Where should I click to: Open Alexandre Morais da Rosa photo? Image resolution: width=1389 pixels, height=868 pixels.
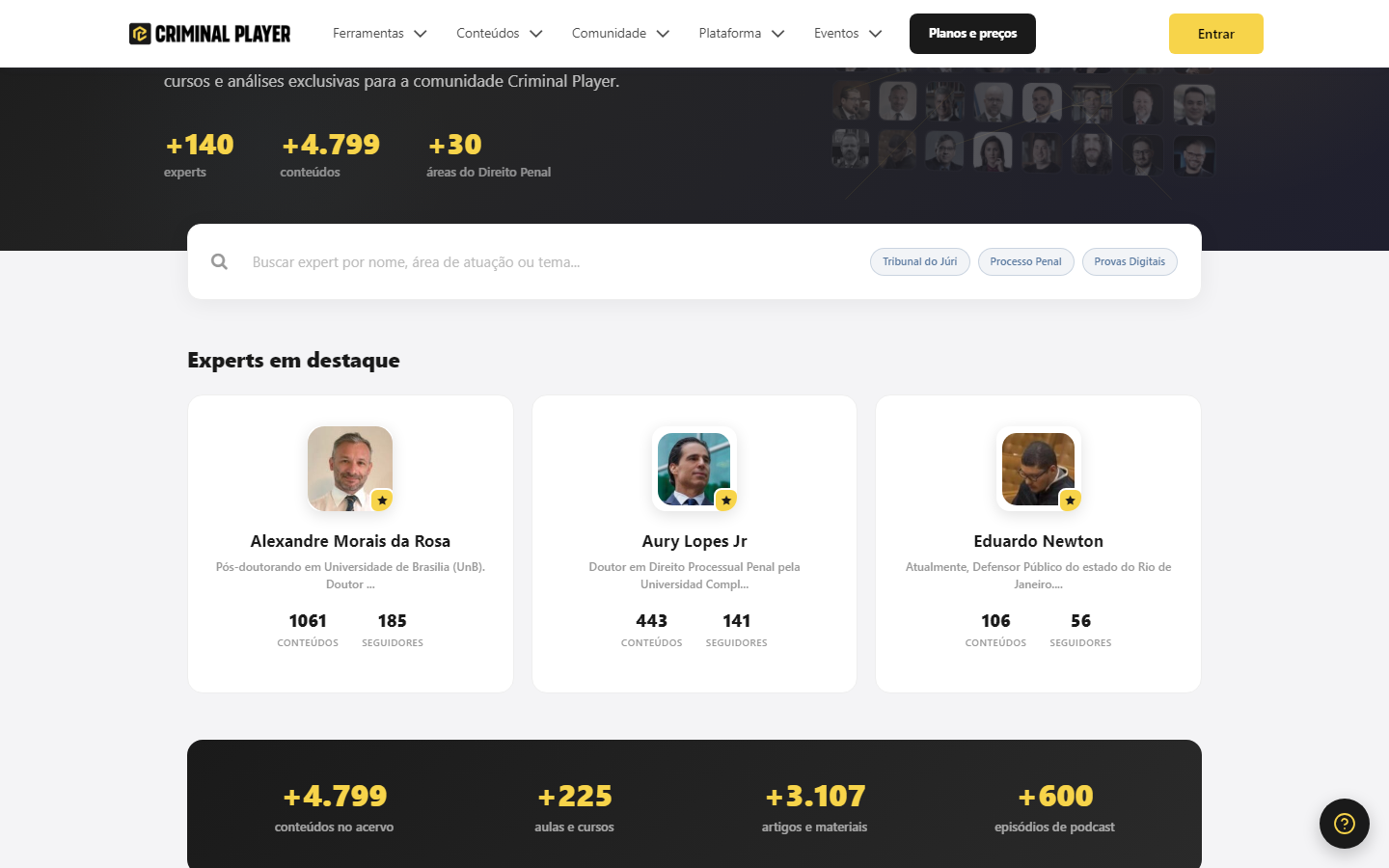point(350,469)
